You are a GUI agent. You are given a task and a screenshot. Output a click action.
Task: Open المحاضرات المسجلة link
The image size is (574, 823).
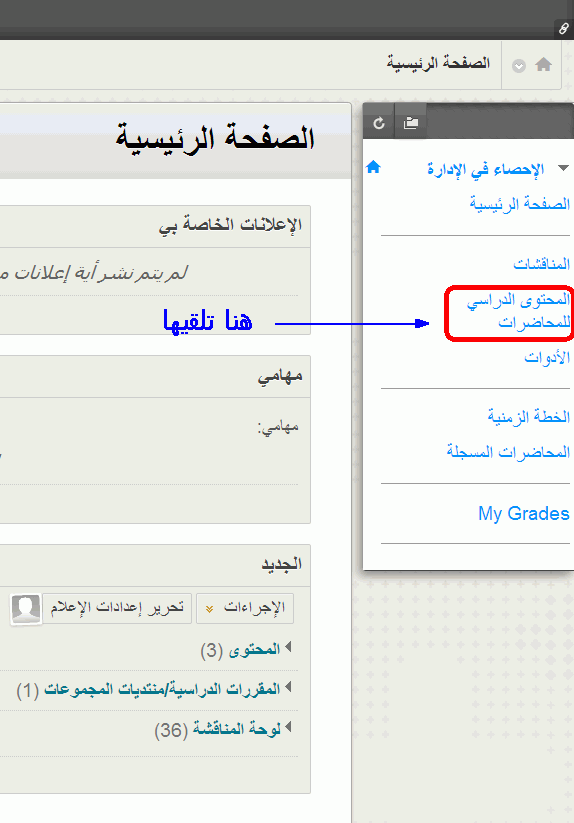508,451
